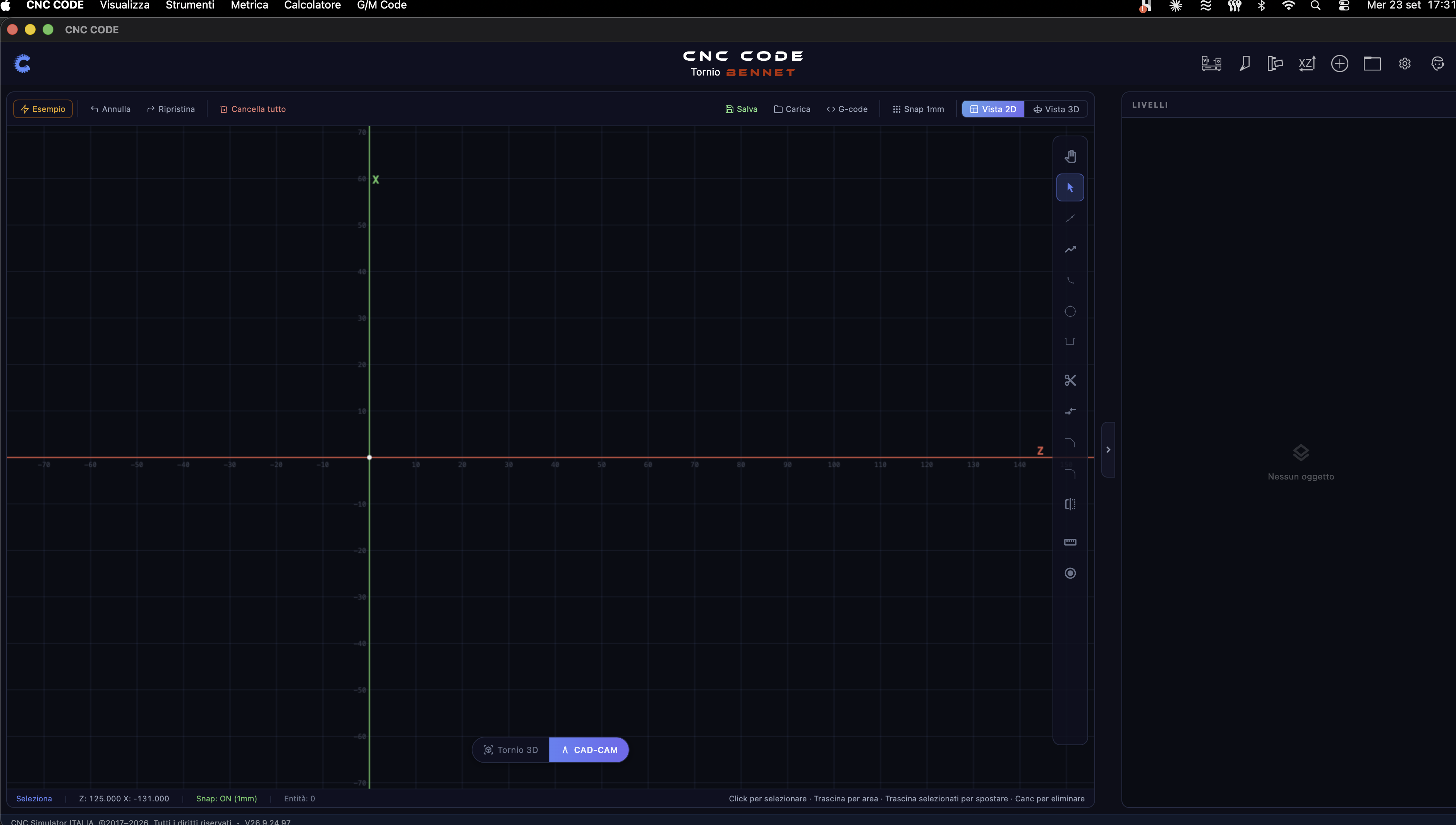
Task: Click the Entità: 0 counter
Action: [300, 798]
